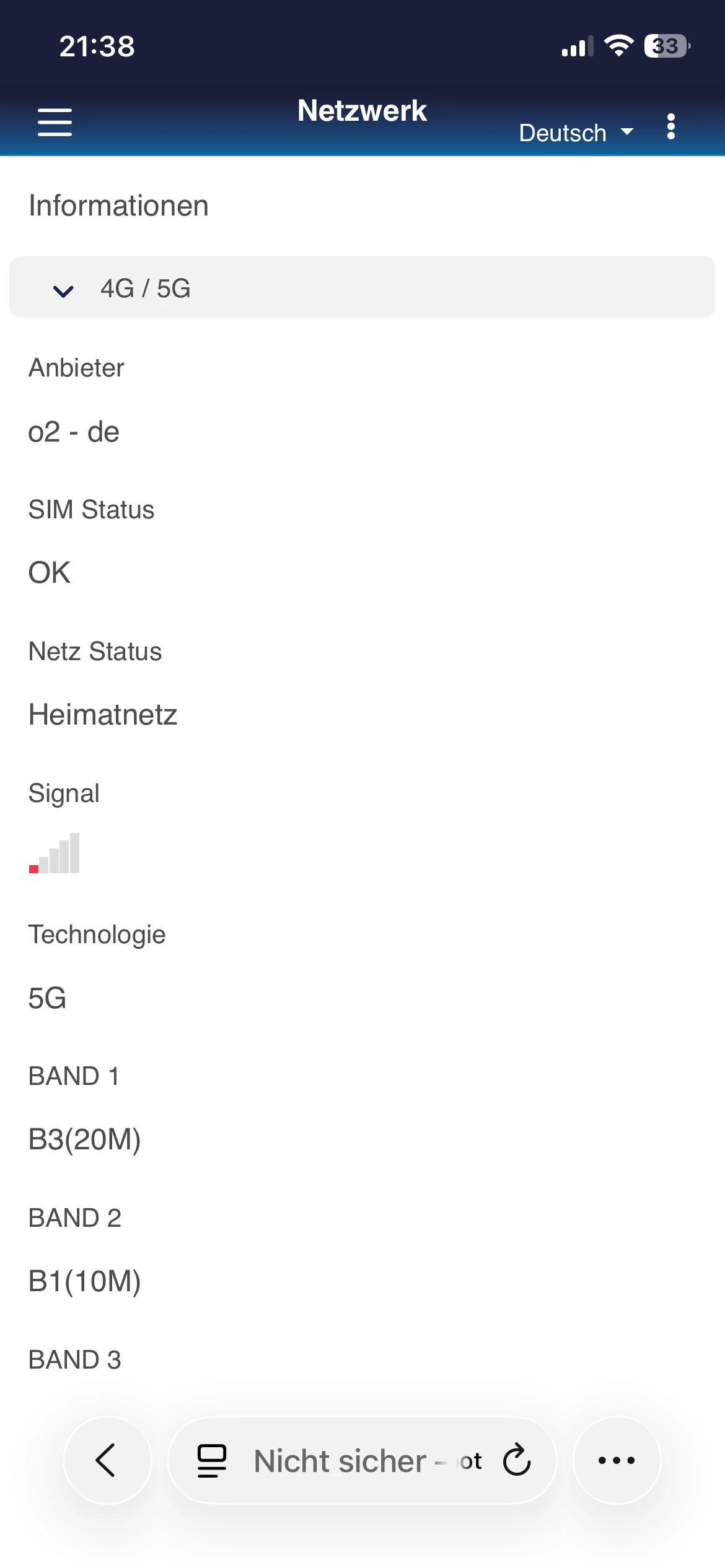Click the chevron beside 4G / 5G

pos(63,290)
